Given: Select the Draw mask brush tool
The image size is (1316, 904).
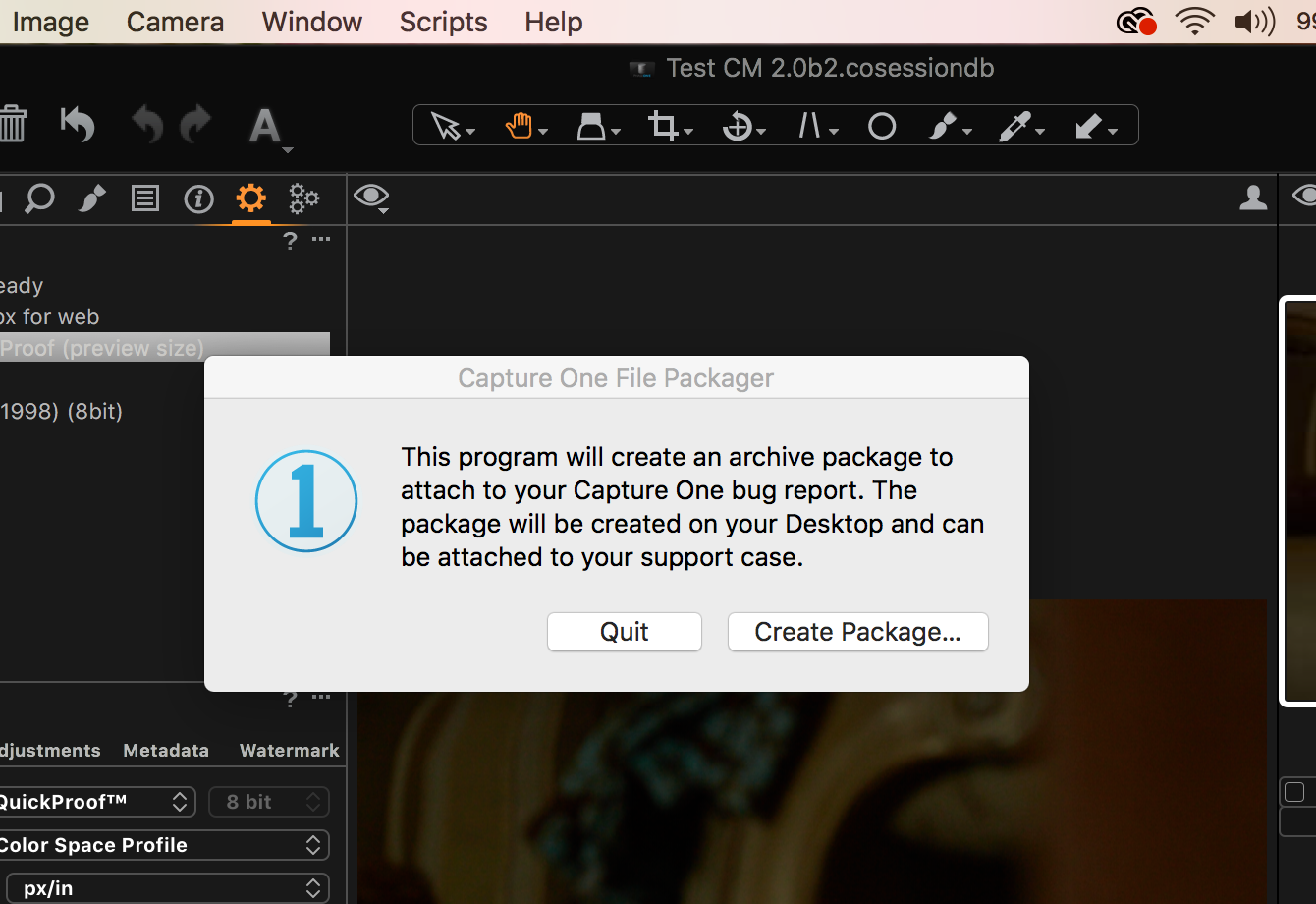Looking at the screenshot, I should pyautogui.click(x=950, y=126).
